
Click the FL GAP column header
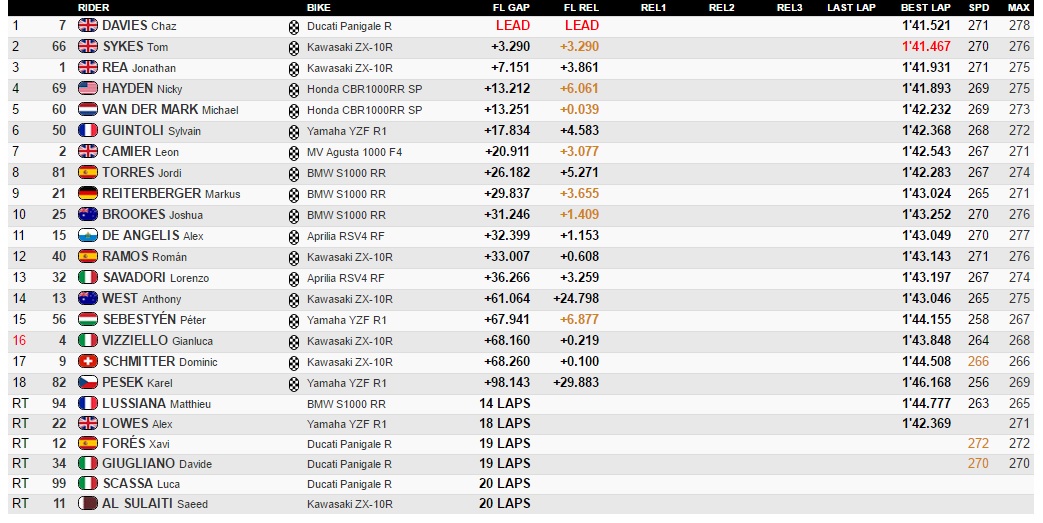pos(511,7)
